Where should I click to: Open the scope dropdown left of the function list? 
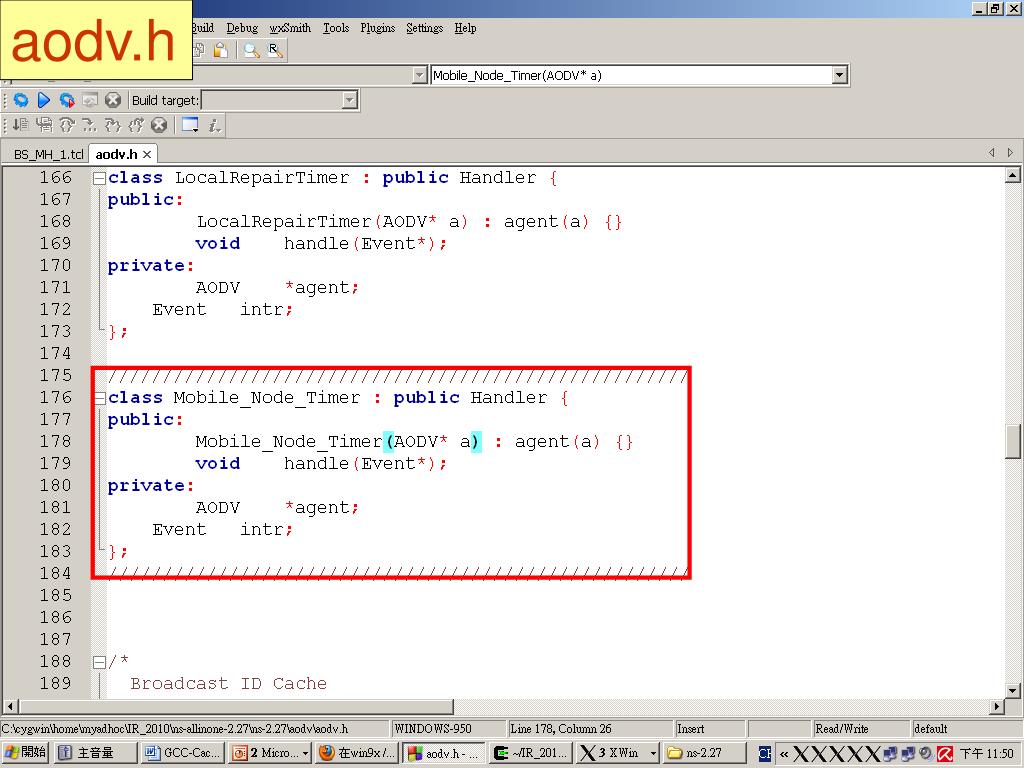[420, 75]
